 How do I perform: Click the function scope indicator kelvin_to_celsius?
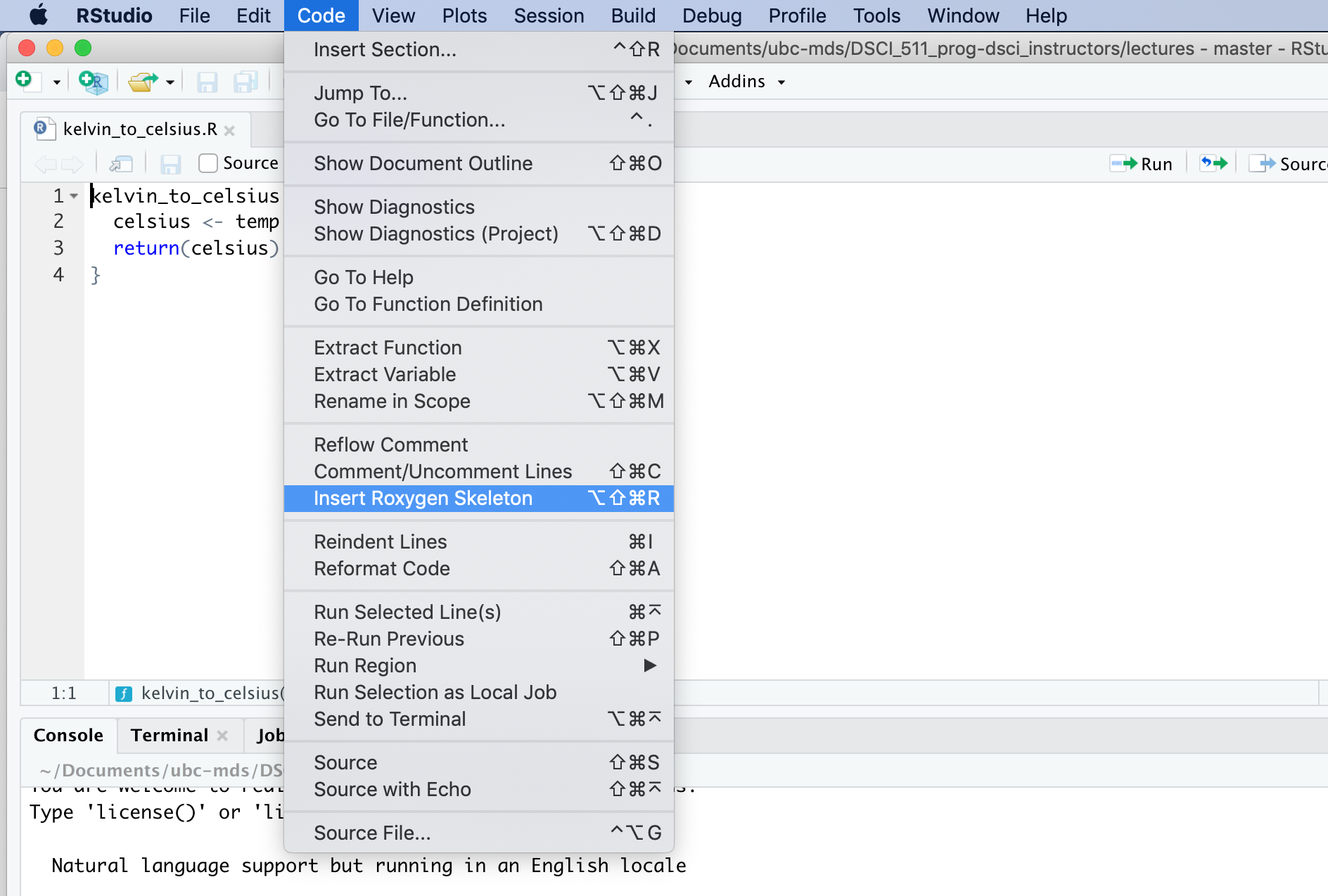(x=201, y=693)
